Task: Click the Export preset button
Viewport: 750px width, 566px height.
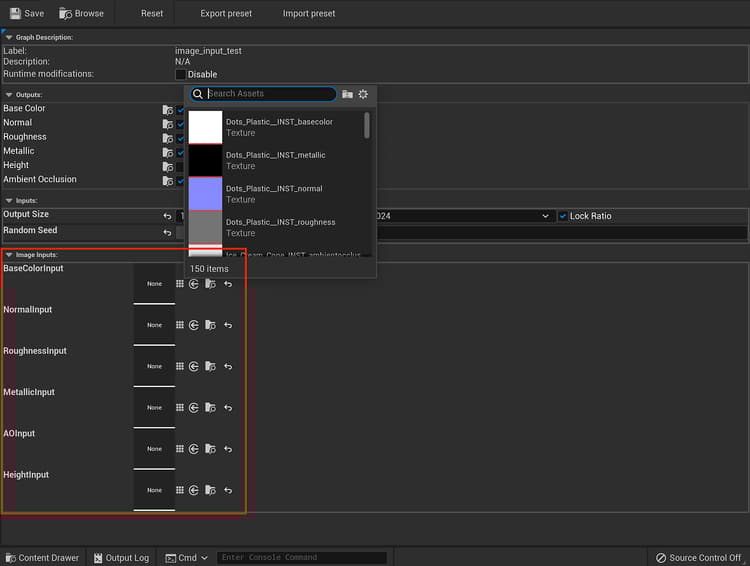Action: pyautogui.click(x=226, y=14)
